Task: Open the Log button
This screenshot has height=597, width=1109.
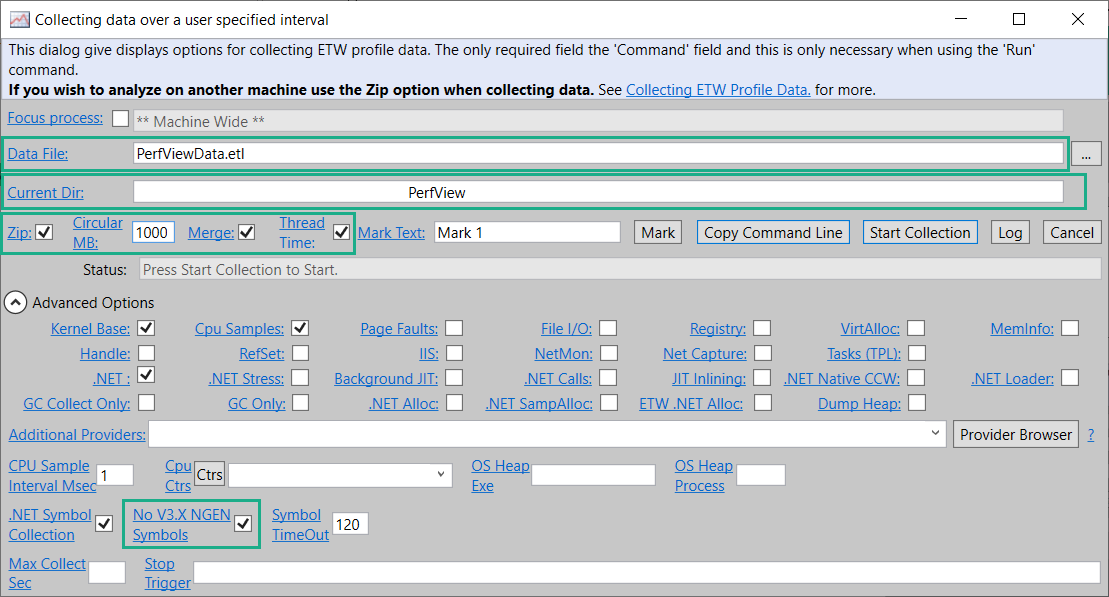Action: click(x=1010, y=233)
